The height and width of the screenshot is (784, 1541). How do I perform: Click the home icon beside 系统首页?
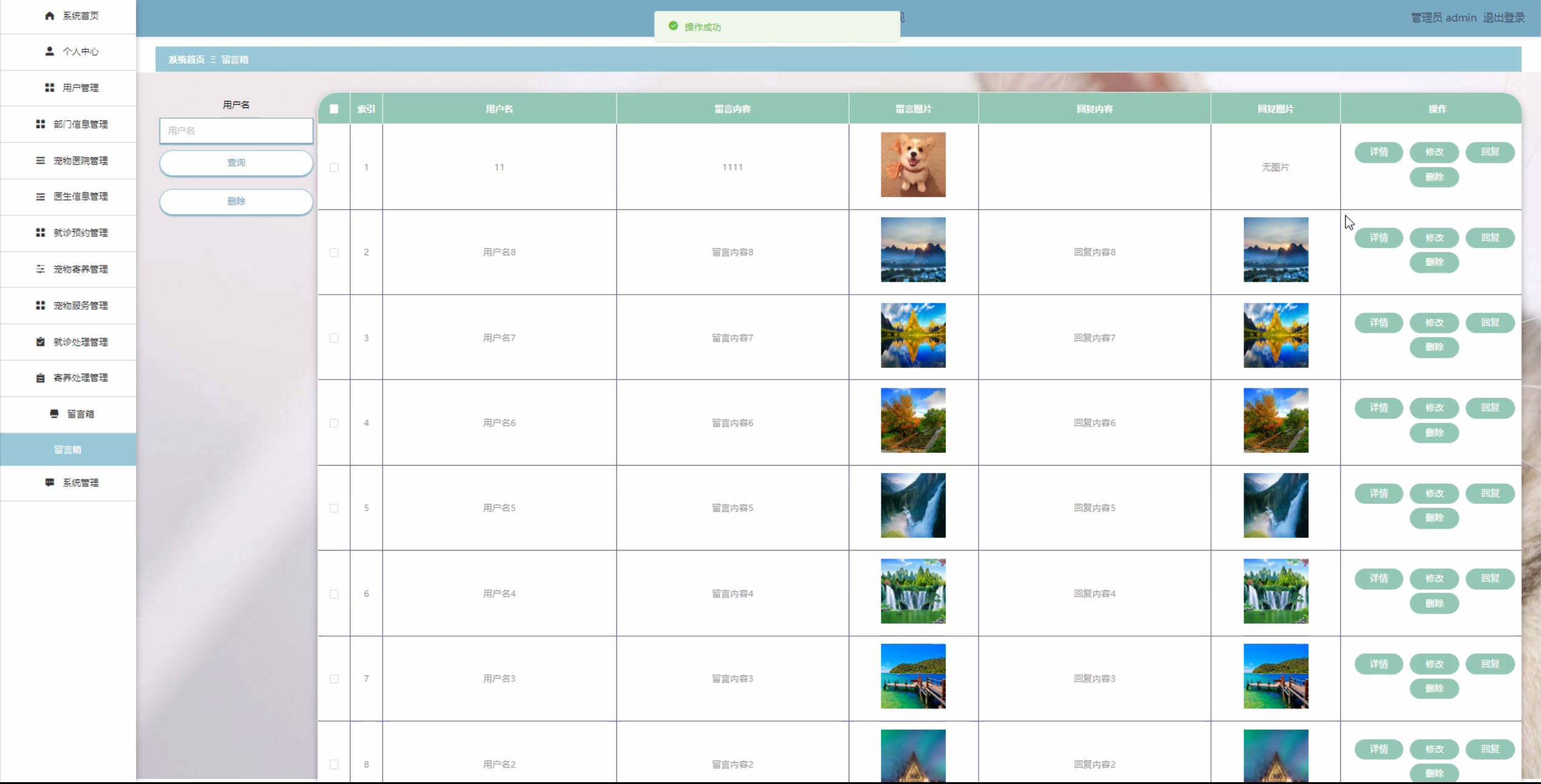(x=50, y=16)
